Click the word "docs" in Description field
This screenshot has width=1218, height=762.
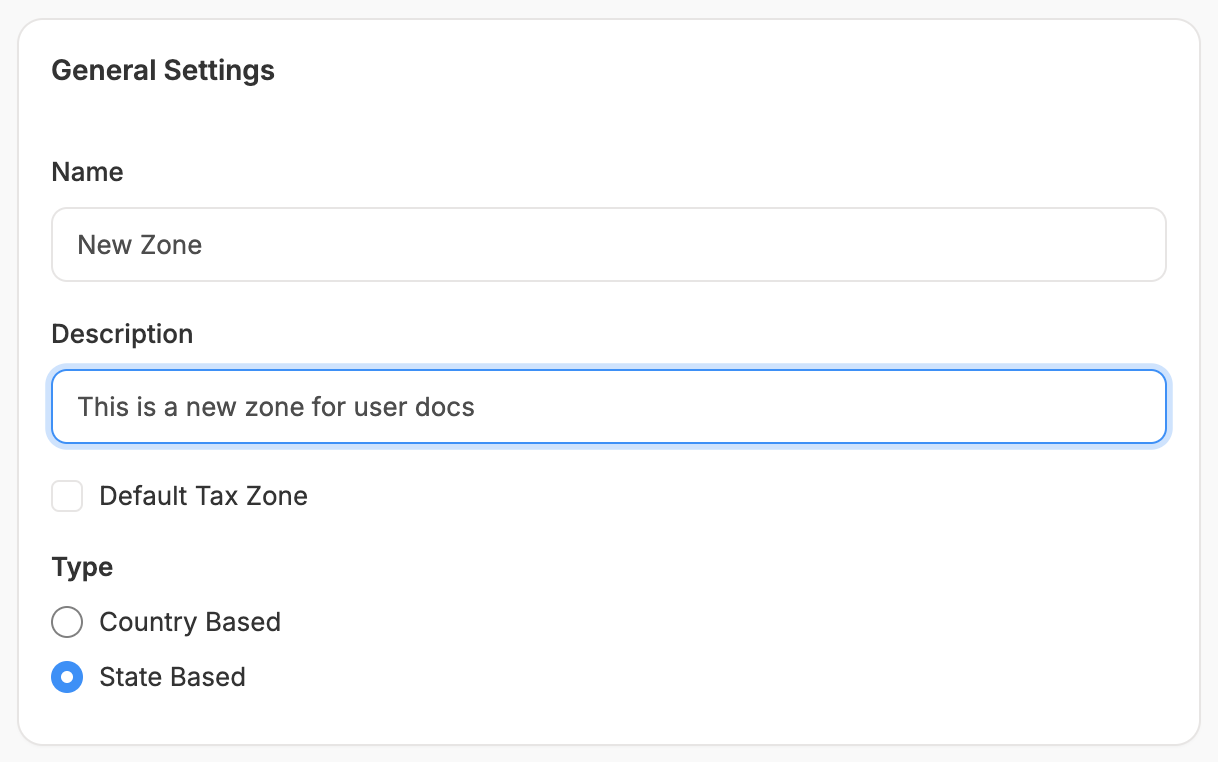[447, 407]
